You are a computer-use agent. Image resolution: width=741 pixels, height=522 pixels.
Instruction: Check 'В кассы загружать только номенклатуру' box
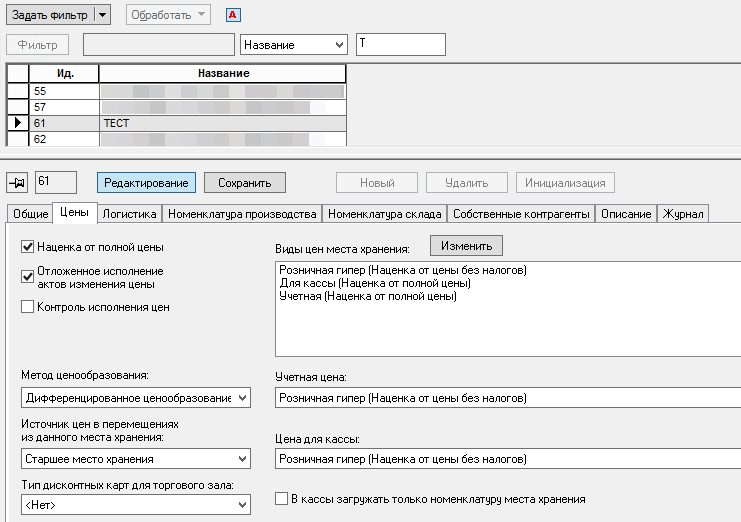[x=281, y=499]
